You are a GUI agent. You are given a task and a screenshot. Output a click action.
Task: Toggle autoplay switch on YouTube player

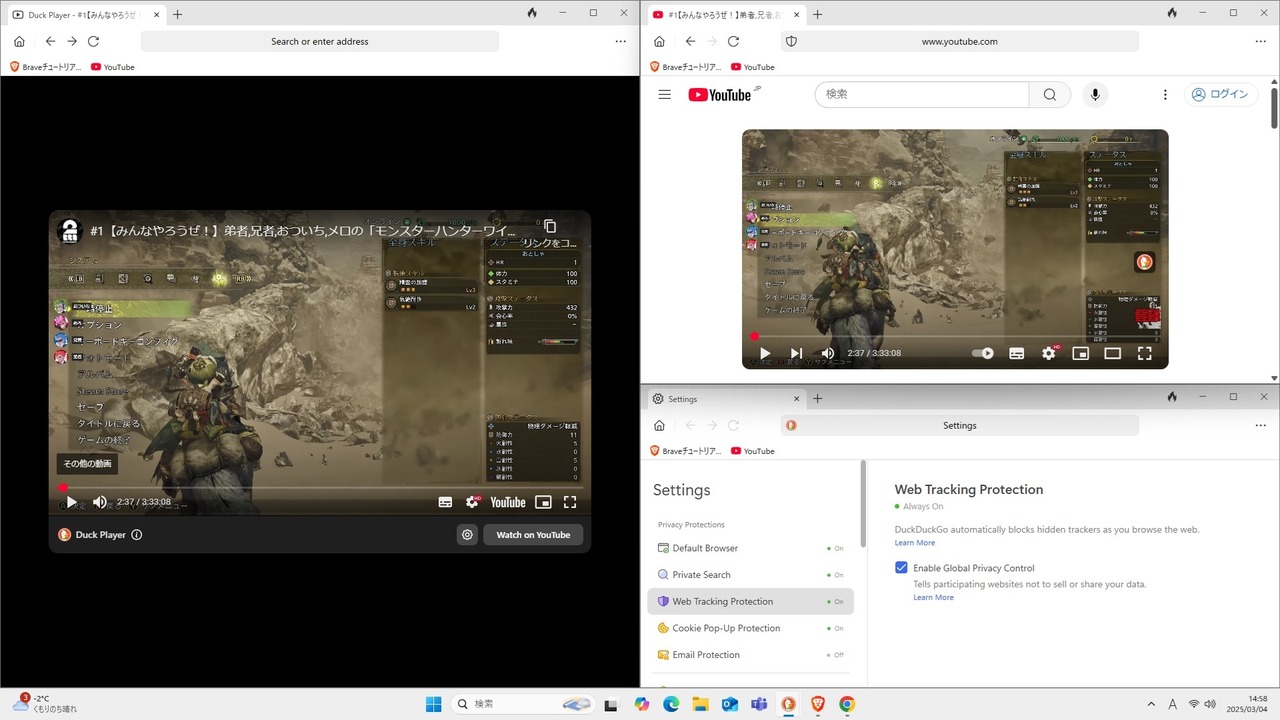click(983, 353)
